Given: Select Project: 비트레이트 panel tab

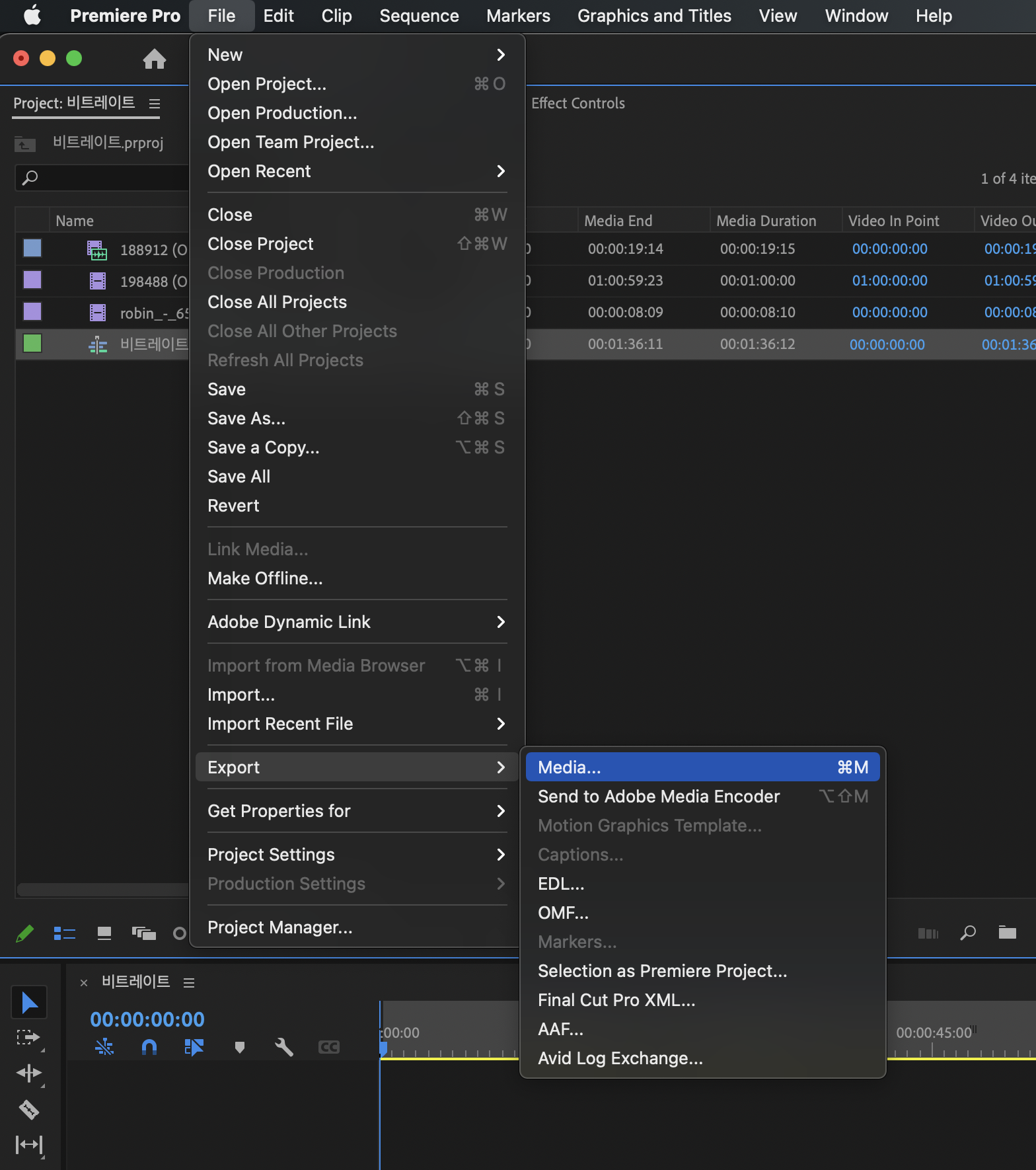Looking at the screenshot, I should (74, 103).
